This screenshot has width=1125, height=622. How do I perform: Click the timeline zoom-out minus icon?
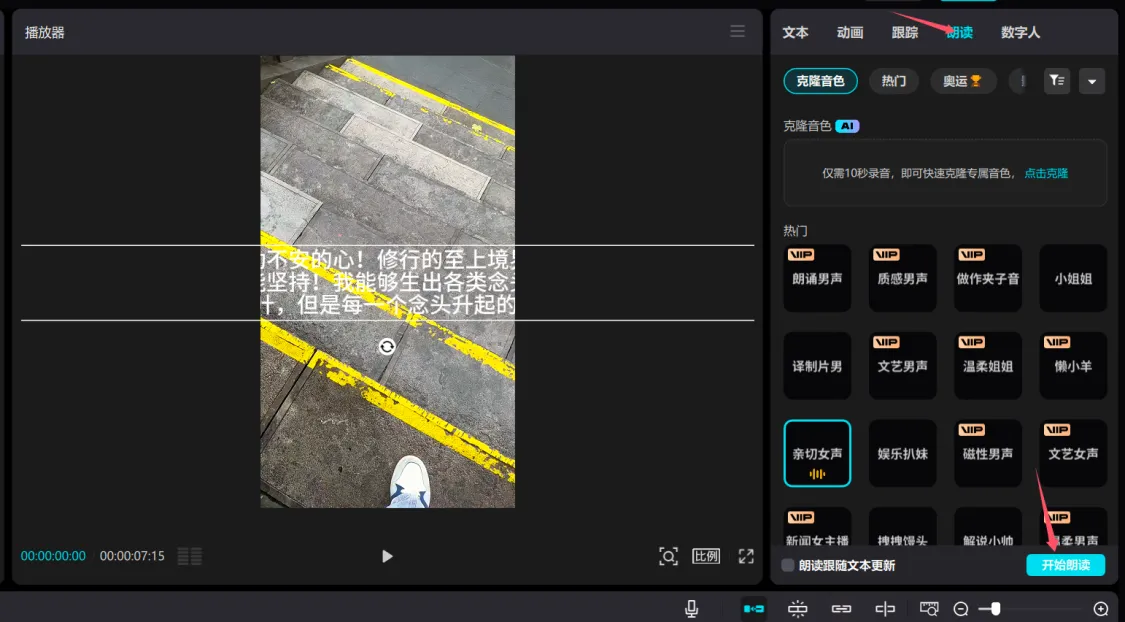pos(961,608)
